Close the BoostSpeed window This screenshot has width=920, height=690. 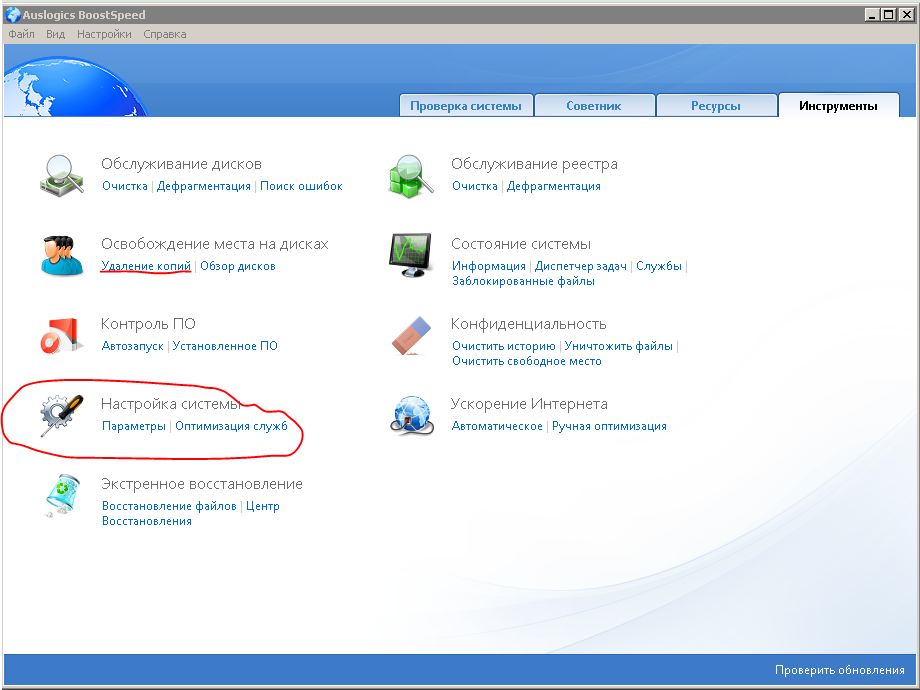[906, 15]
